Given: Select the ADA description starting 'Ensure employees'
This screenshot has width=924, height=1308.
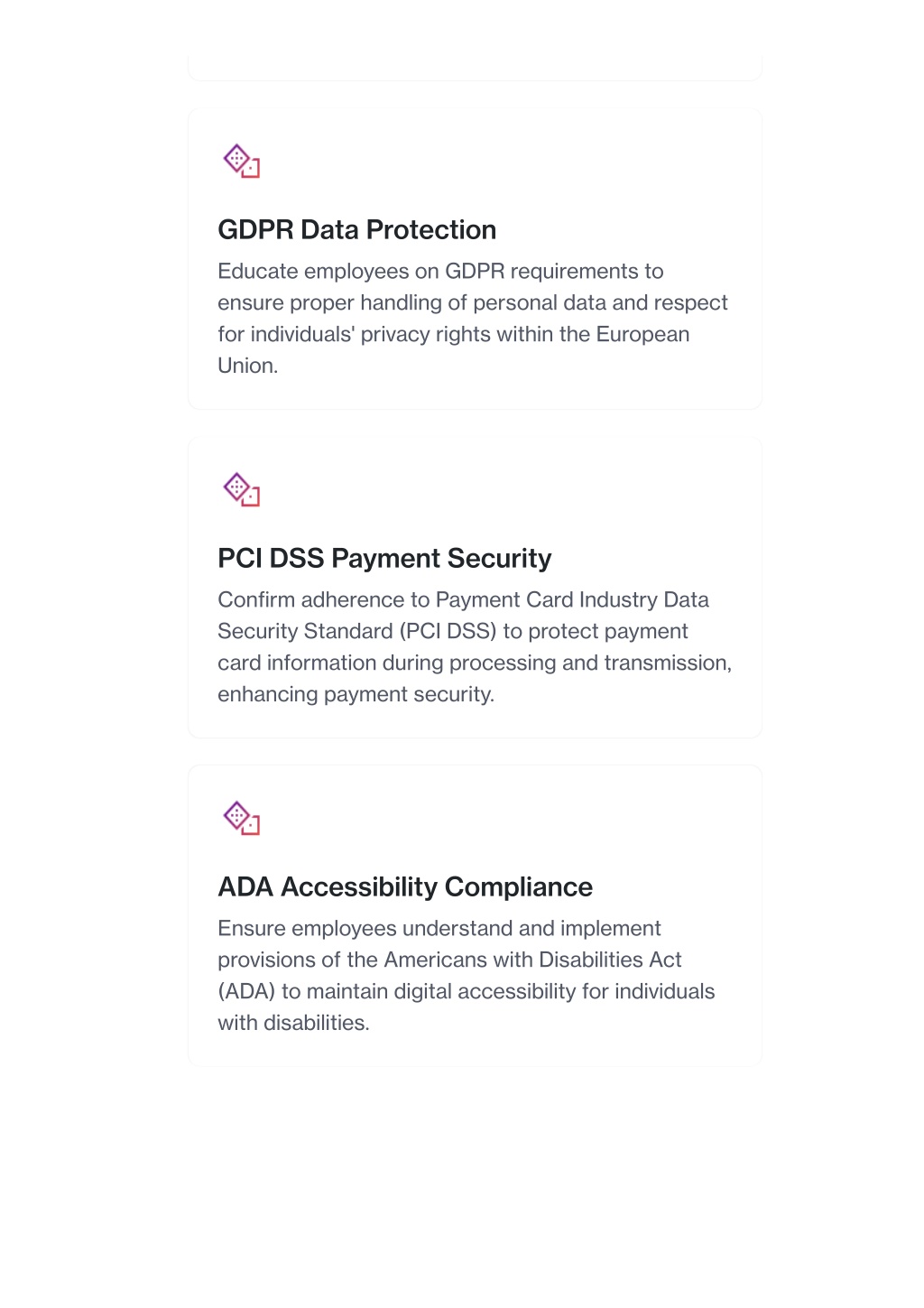Looking at the screenshot, I should pyautogui.click(x=467, y=976).
